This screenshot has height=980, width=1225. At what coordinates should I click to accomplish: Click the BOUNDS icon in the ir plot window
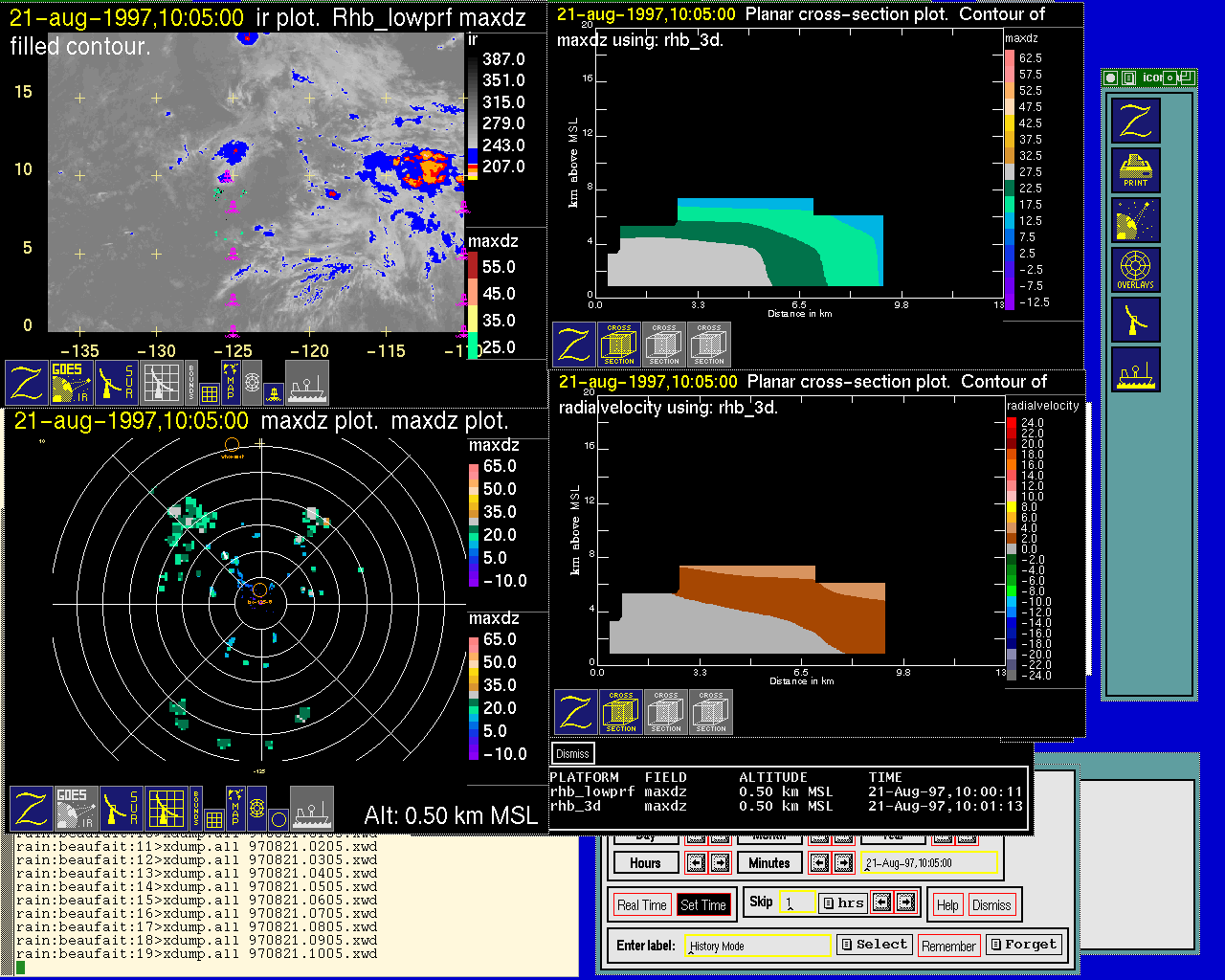[190, 382]
